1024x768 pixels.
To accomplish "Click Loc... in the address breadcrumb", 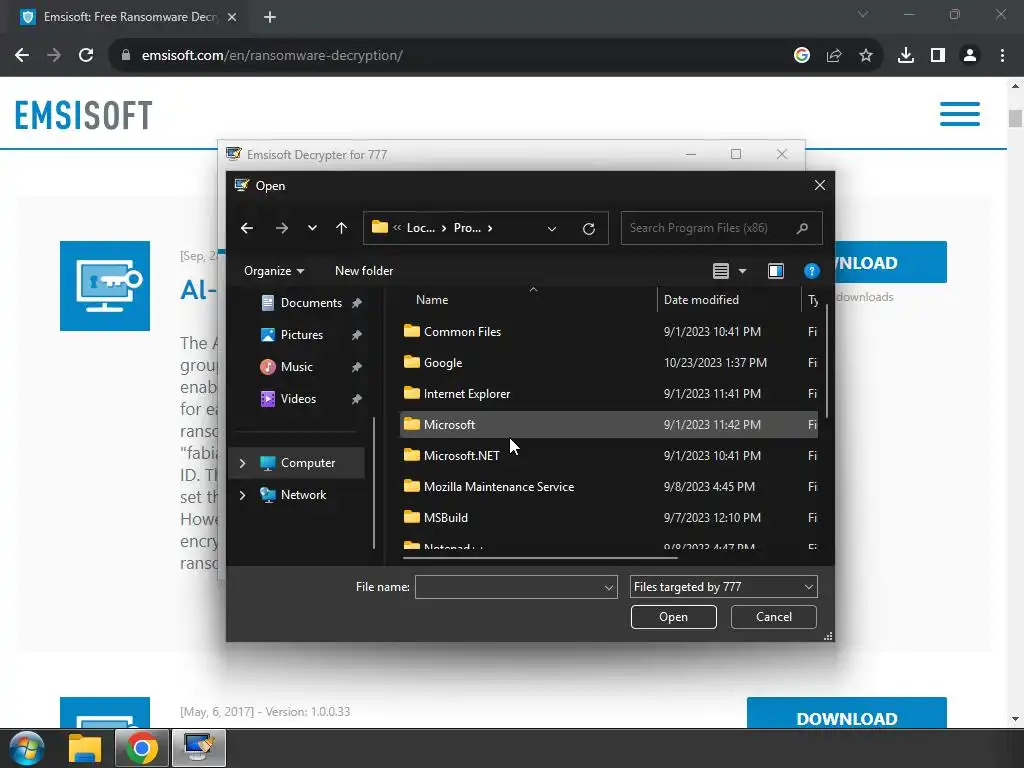I will pos(421,228).
